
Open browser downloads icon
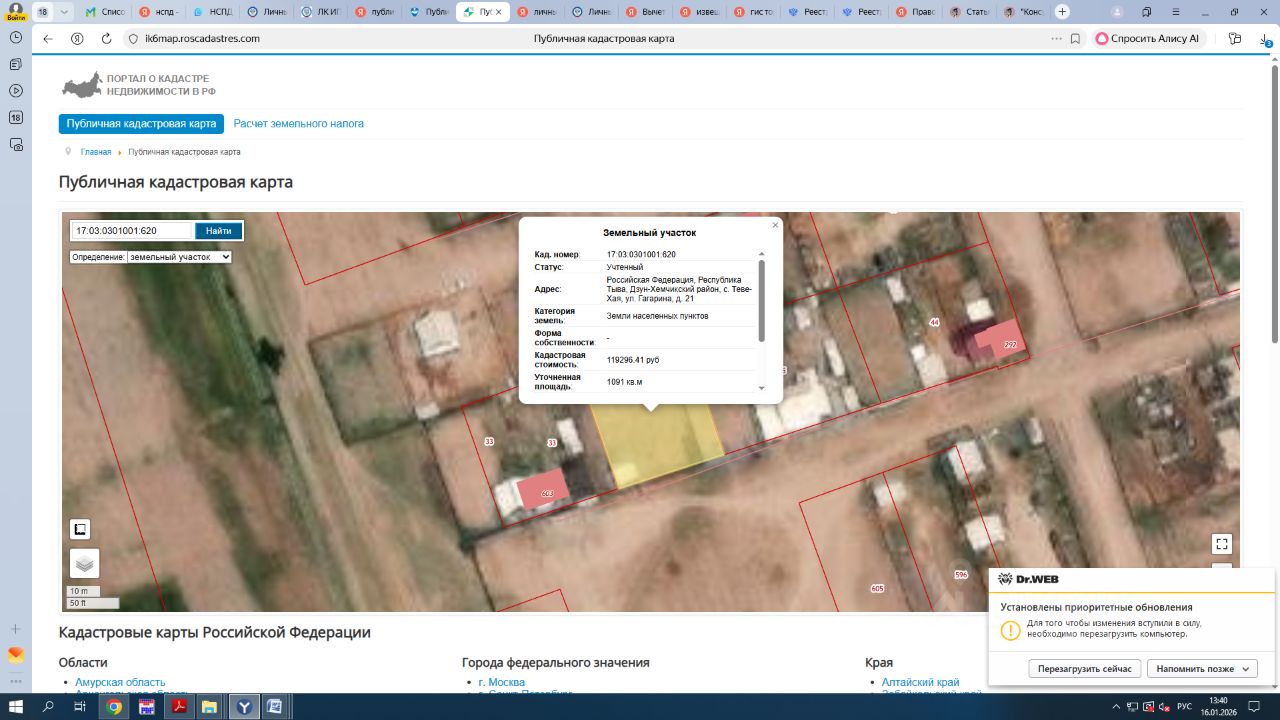(1265, 39)
